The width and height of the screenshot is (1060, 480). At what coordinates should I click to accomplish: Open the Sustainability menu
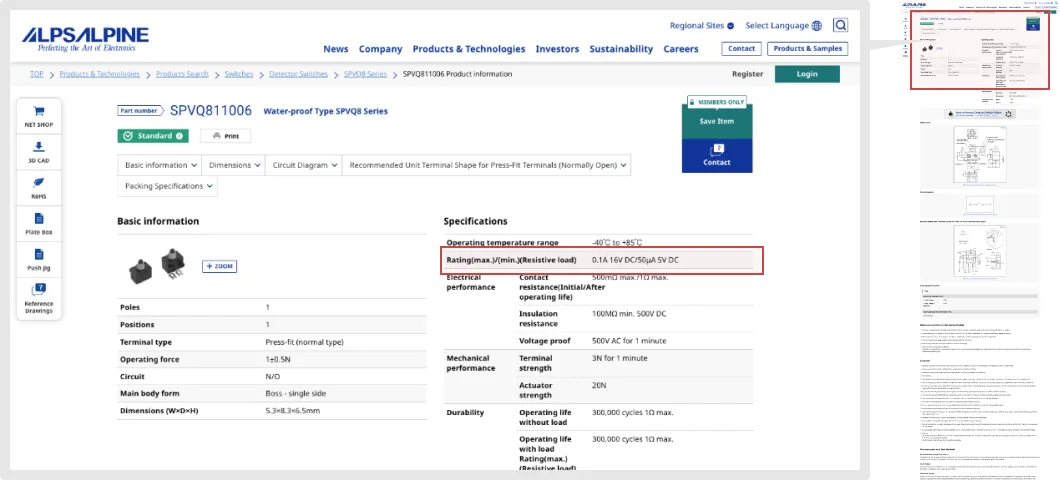click(x=621, y=49)
